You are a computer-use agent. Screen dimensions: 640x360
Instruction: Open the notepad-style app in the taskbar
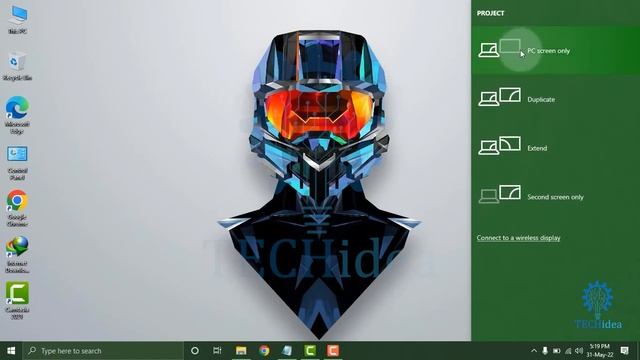coord(287,351)
